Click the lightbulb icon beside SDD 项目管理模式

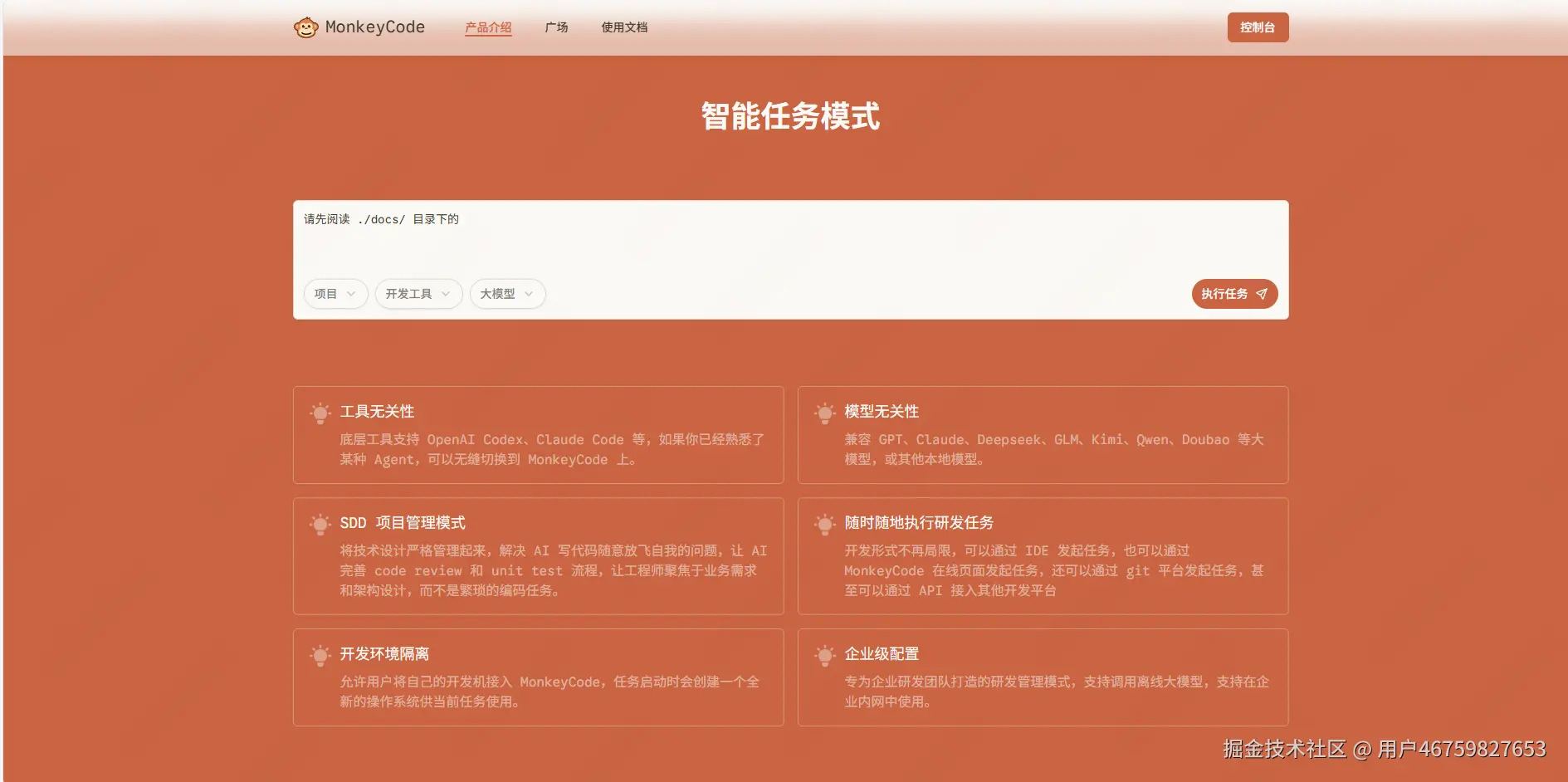click(x=320, y=525)
